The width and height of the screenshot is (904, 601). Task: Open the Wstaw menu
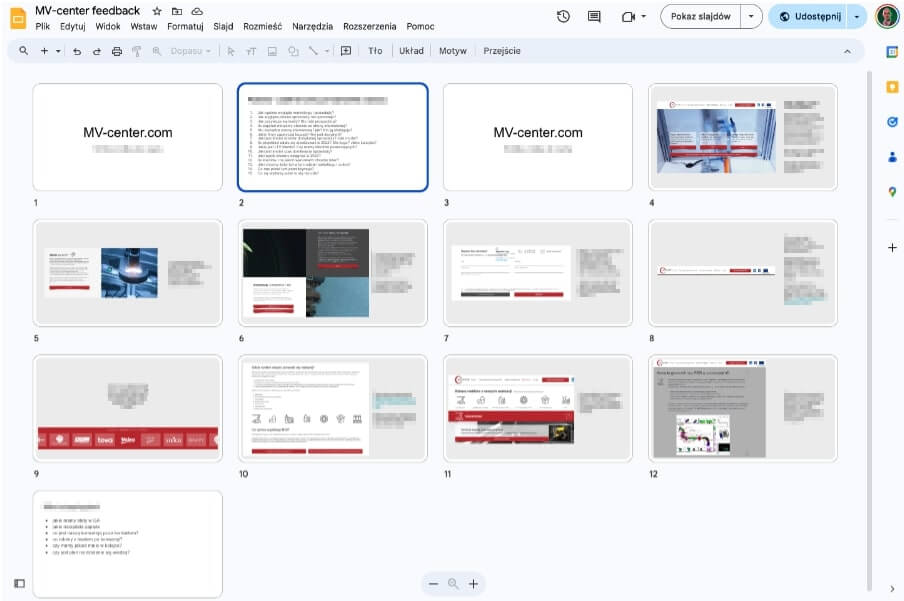(x=143, y=26)
